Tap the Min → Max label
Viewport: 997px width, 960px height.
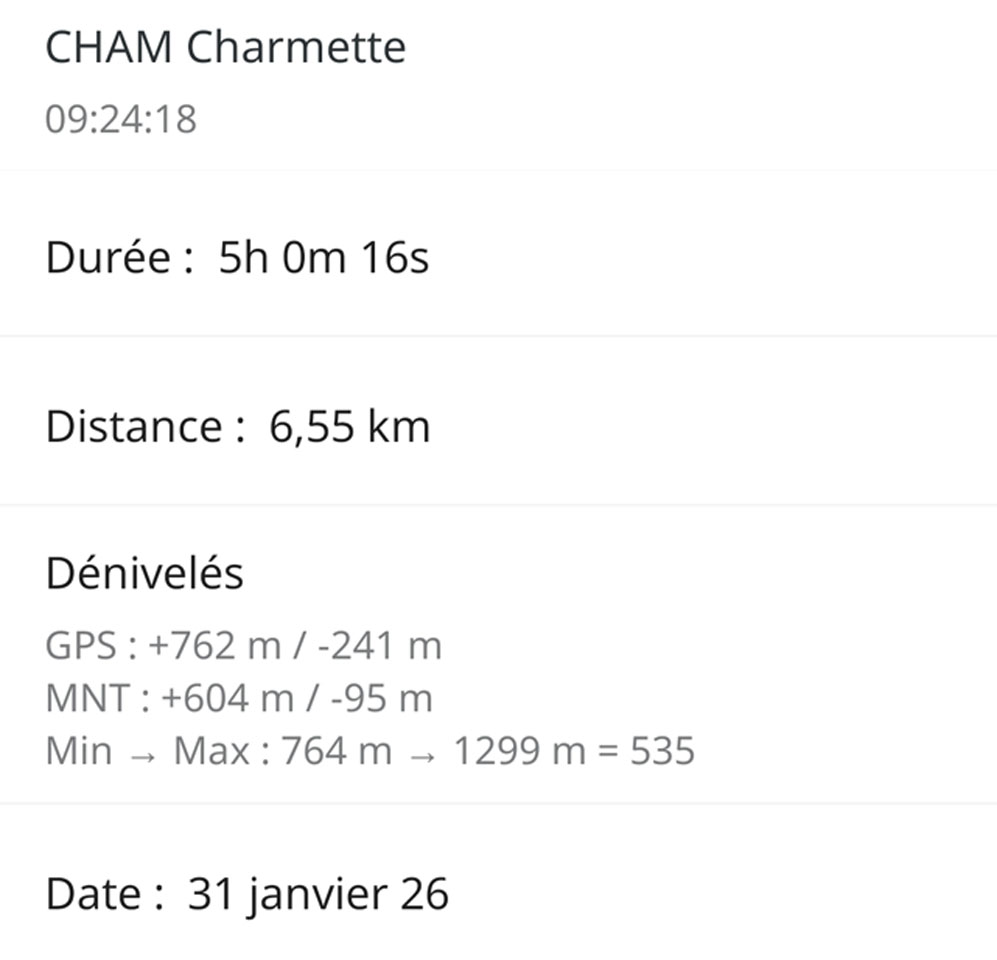[148, 750]
